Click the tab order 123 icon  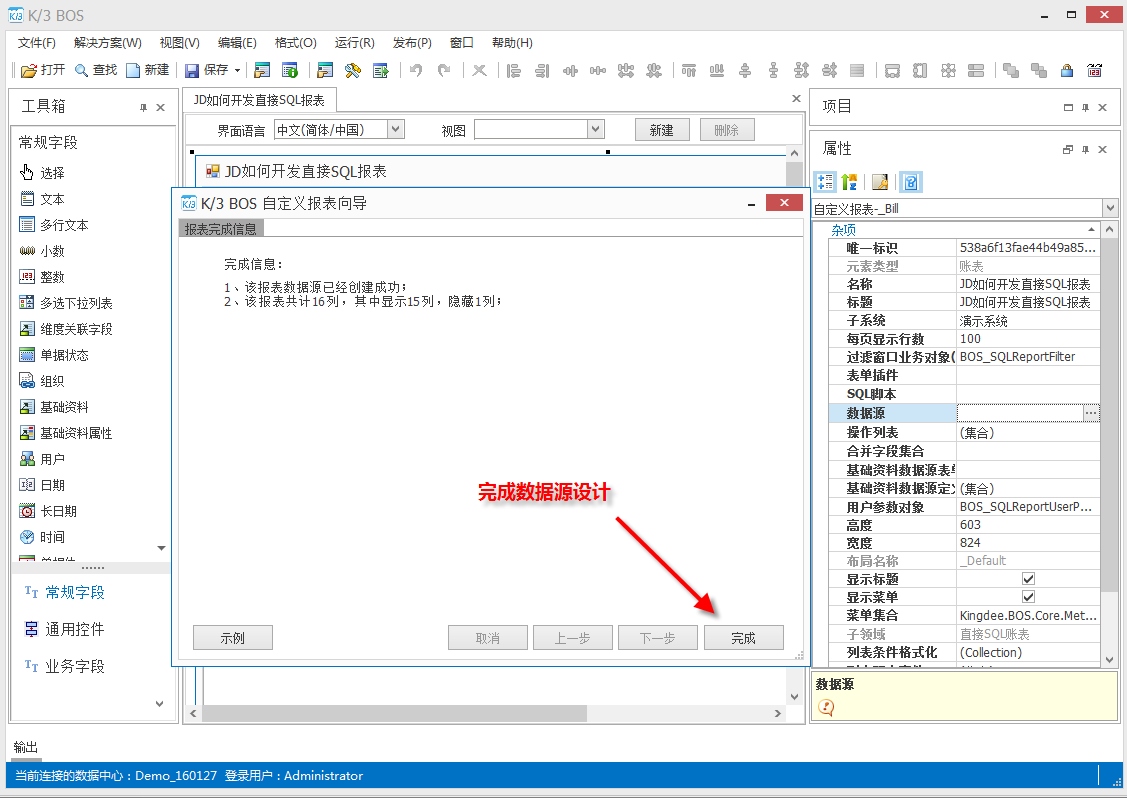pyautogui.click(x=1095, y=70)
